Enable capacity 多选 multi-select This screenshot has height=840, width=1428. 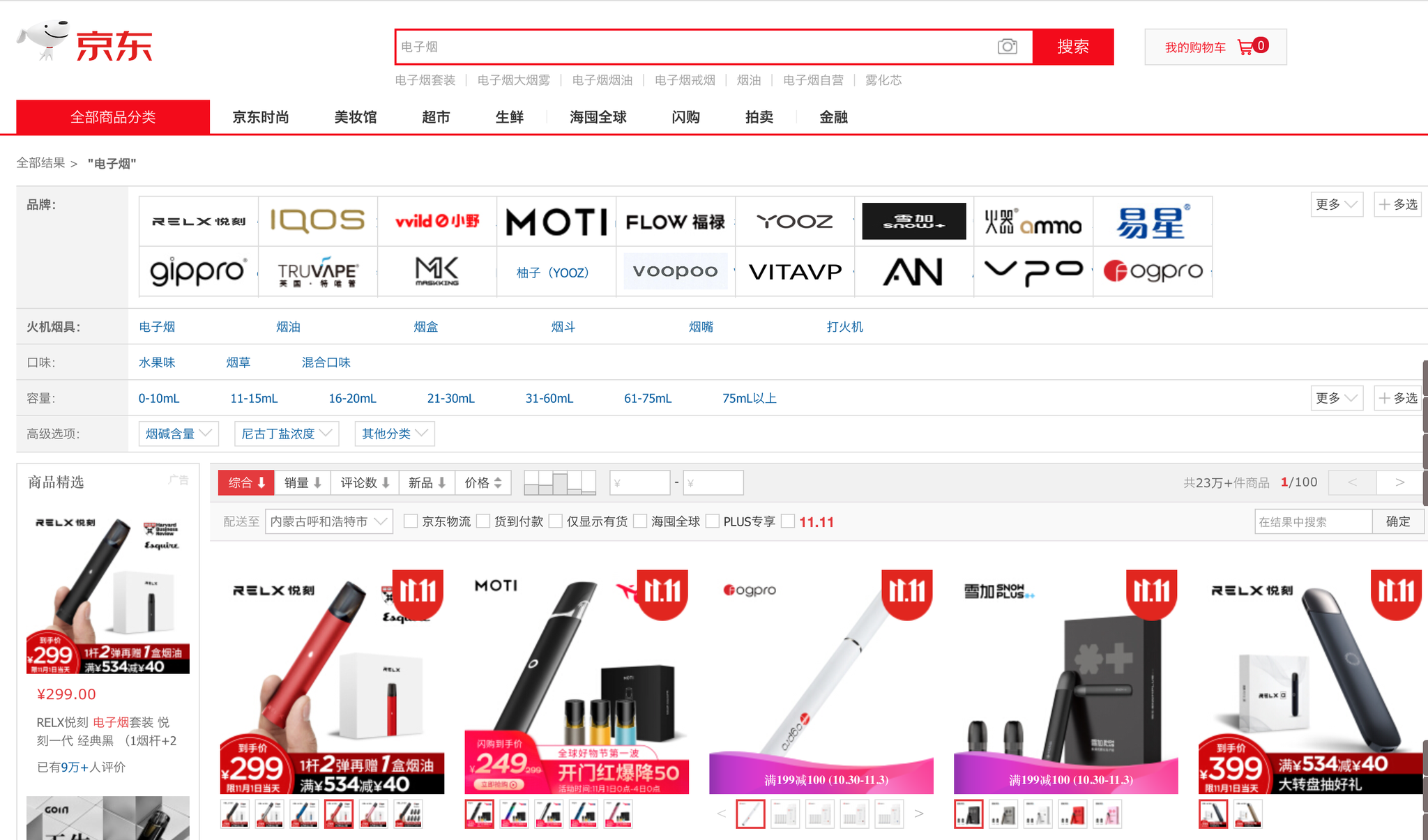point(1398,398)
